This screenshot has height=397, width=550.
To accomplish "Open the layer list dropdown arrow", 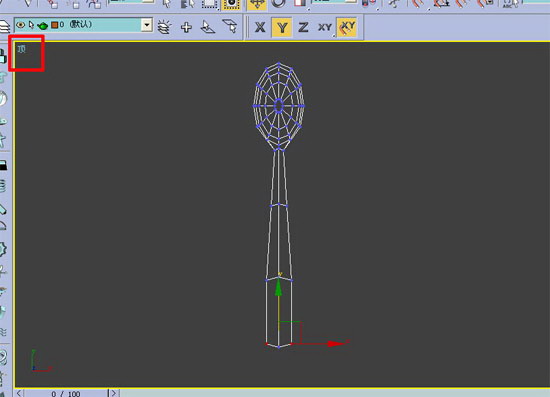I will [147, 25].
